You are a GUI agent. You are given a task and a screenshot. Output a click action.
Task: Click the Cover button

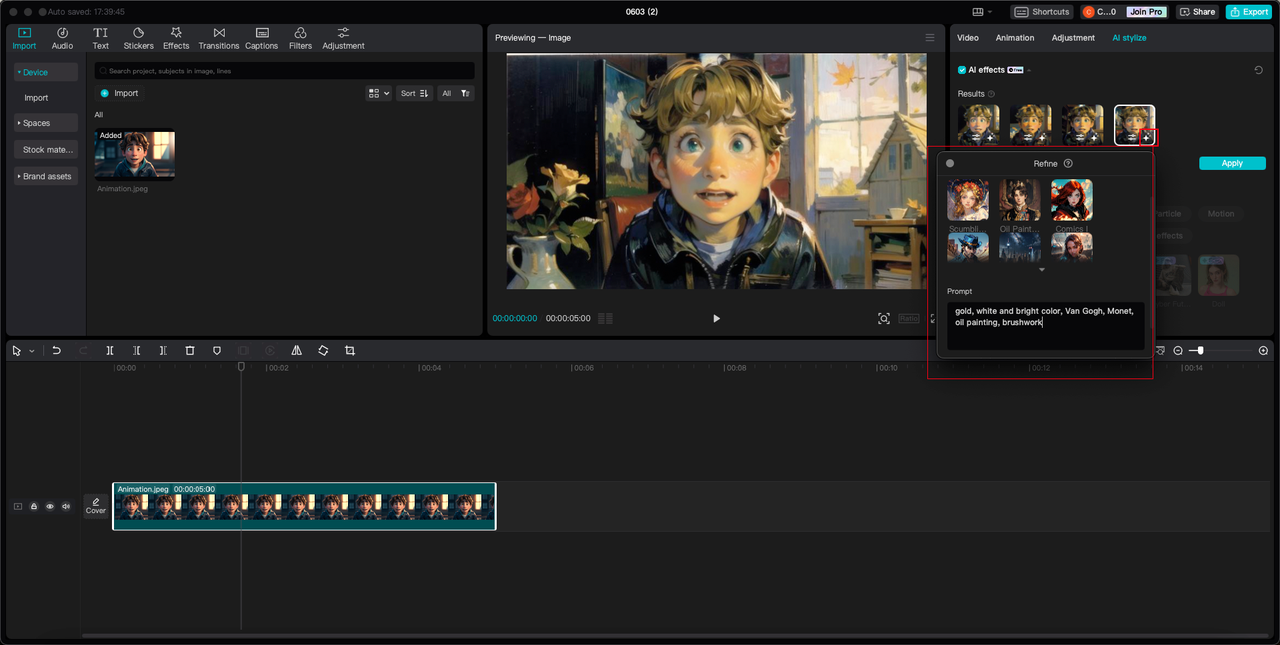click(96, 506)
